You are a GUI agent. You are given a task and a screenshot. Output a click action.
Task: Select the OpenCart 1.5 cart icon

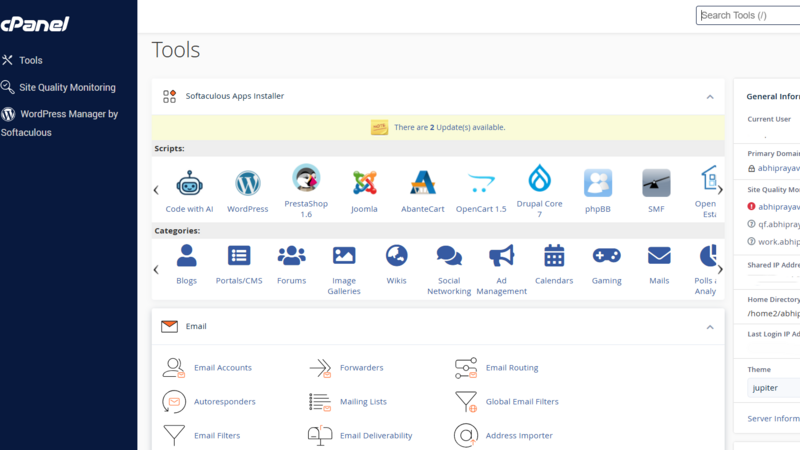coord(481,183)
